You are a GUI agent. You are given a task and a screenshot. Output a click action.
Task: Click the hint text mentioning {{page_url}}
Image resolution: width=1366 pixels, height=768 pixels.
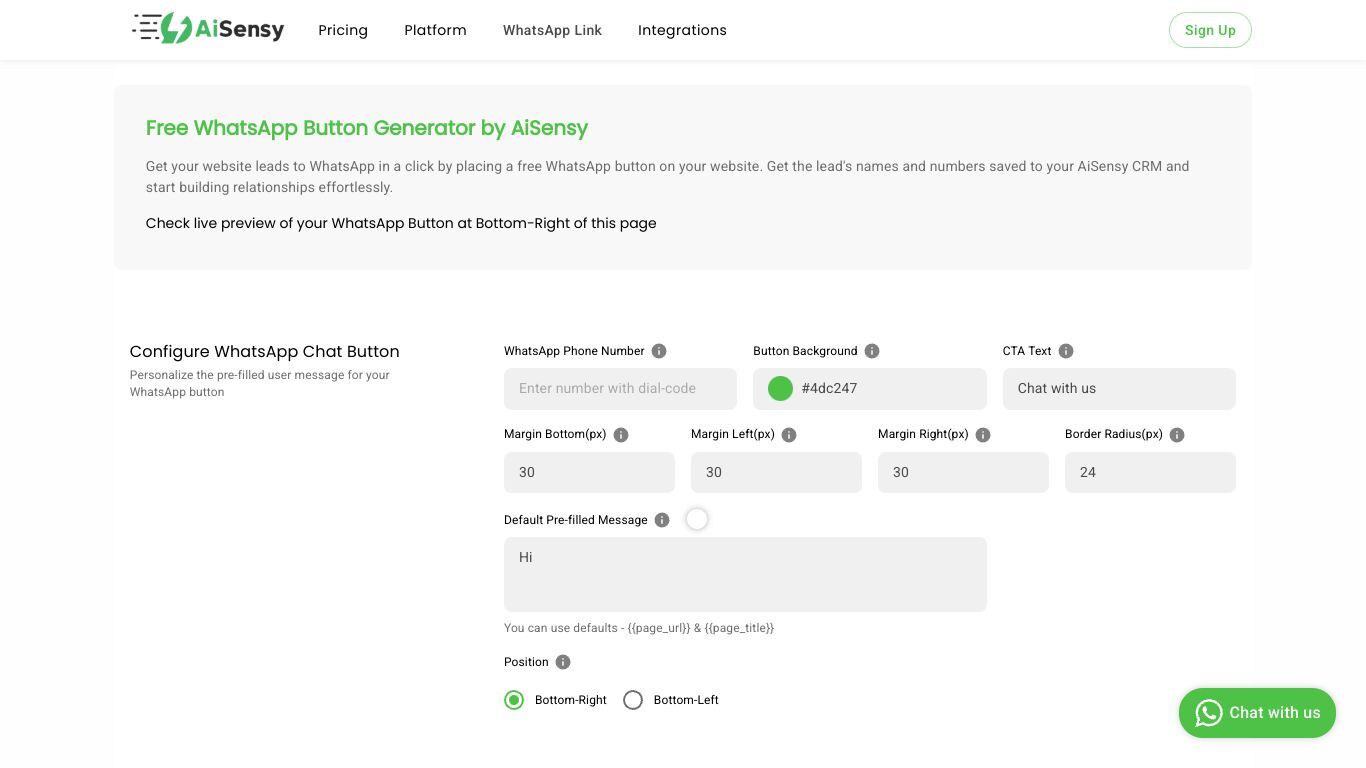639,628
